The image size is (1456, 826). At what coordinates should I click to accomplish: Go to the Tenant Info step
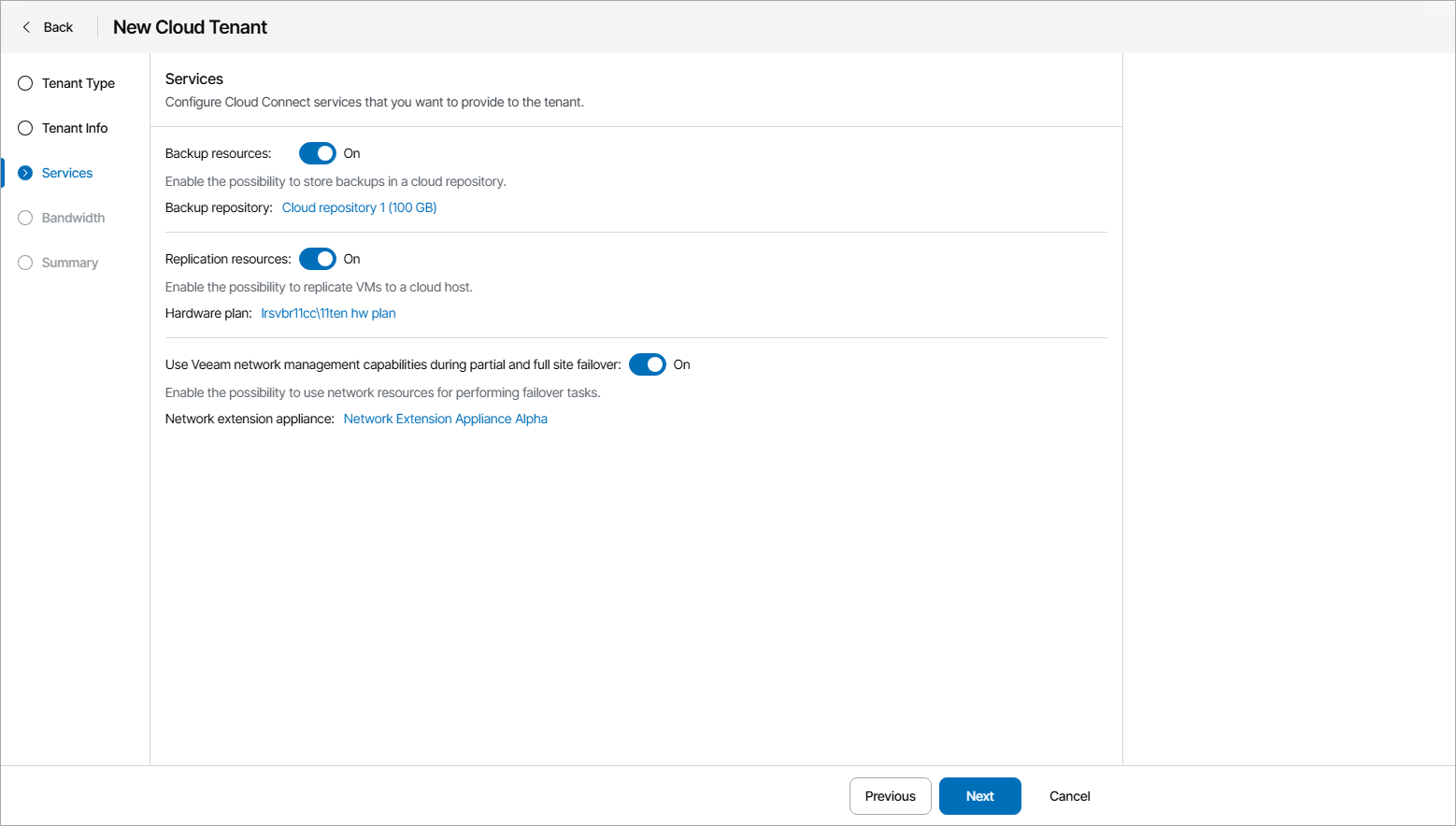coord(75,128)
